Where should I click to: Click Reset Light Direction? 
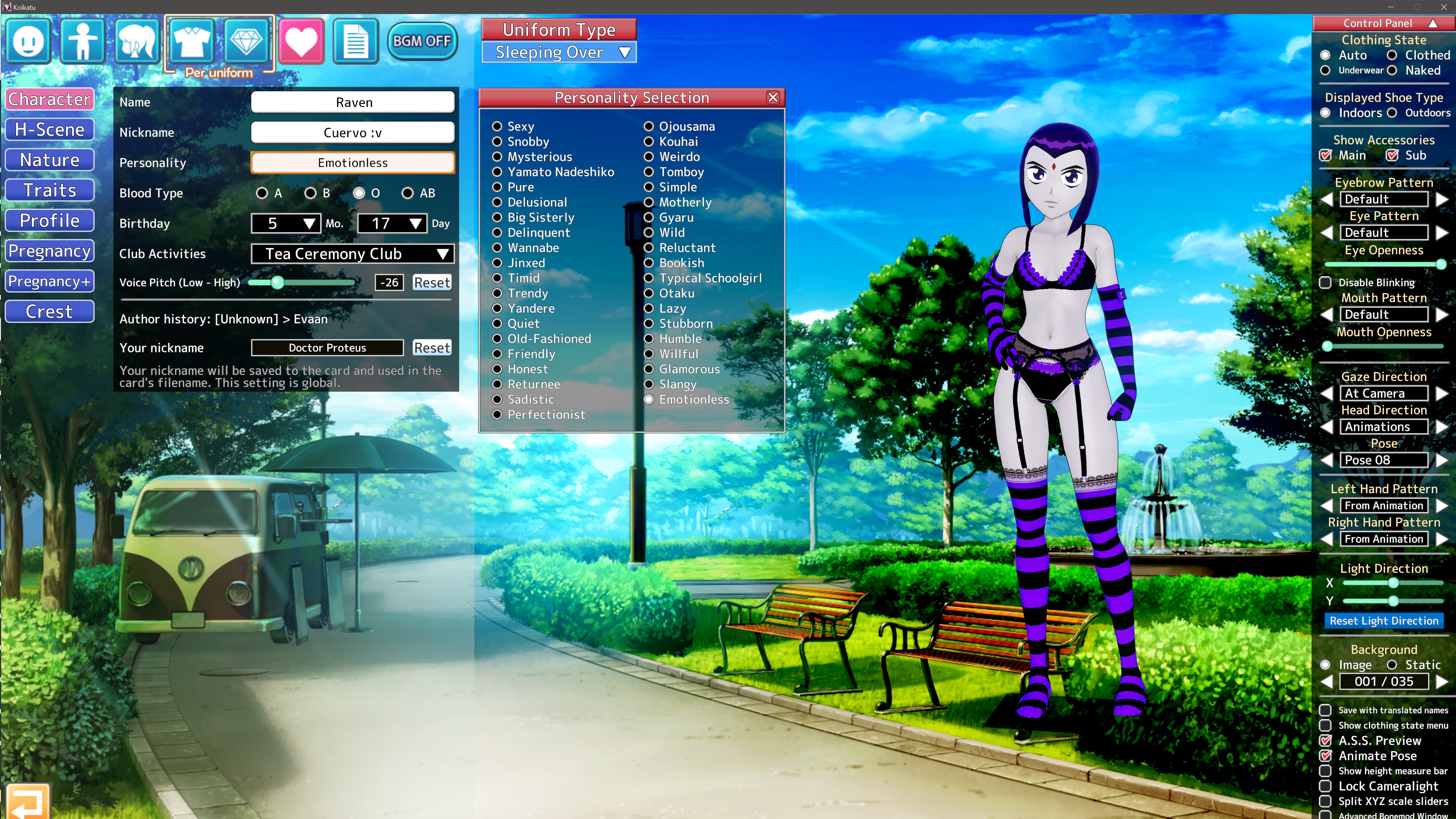pyautogui.click(x=1384, y=621)
